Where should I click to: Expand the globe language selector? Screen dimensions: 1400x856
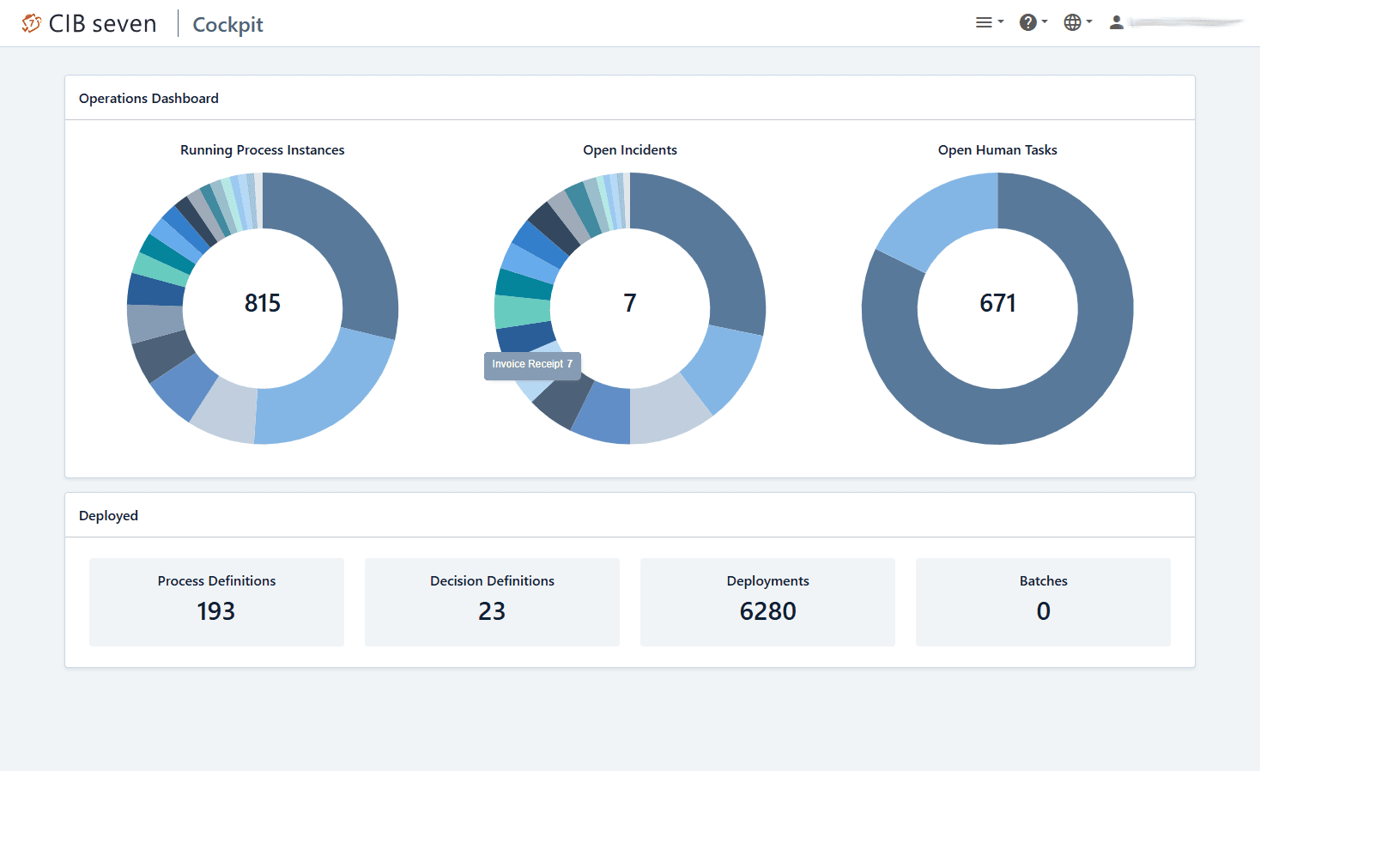point(1077,23)
